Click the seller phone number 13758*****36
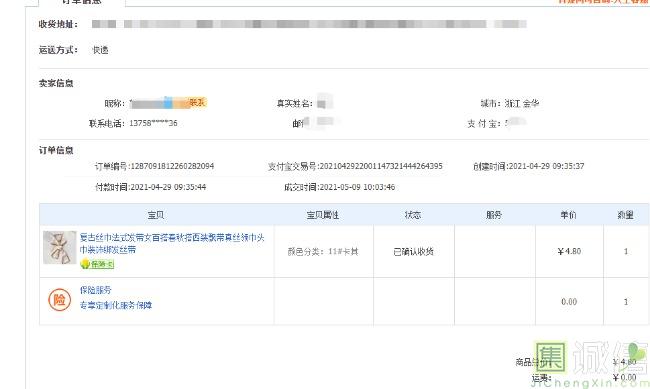This screenshot has height=389, width=650. (x=153, y=123)
